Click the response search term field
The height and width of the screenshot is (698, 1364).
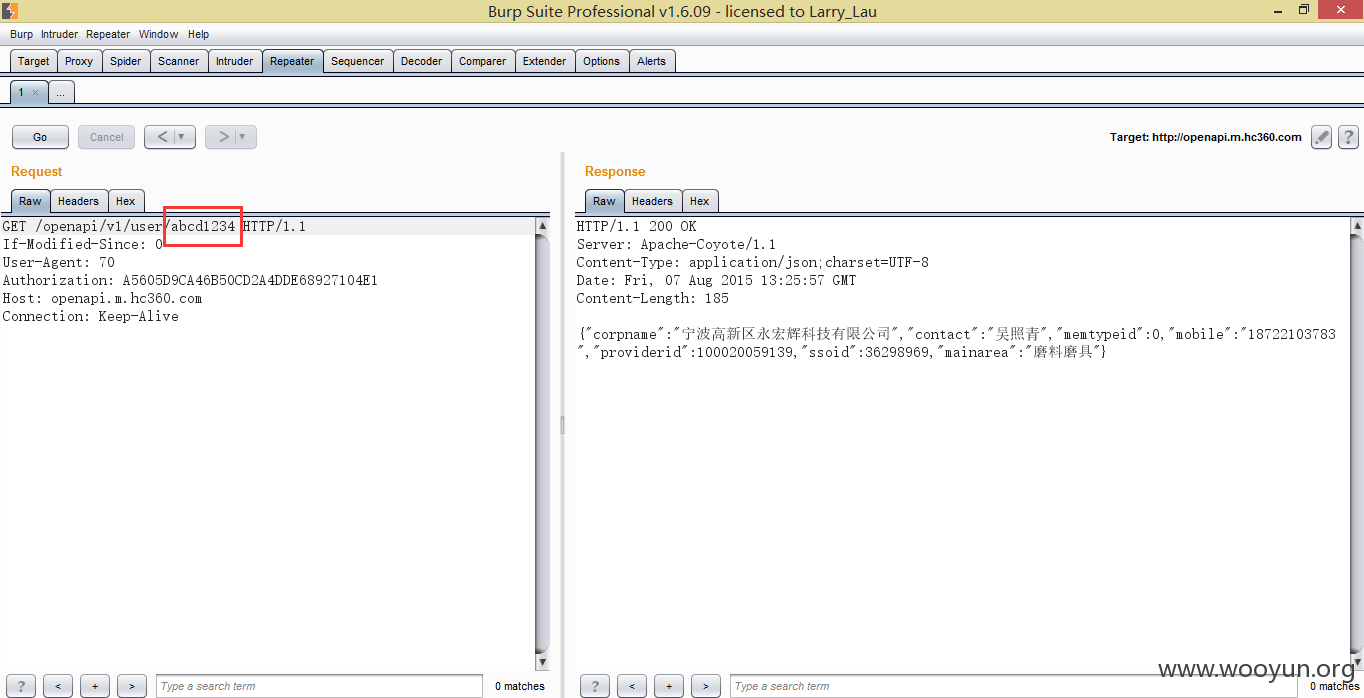tap(1016, 686)
